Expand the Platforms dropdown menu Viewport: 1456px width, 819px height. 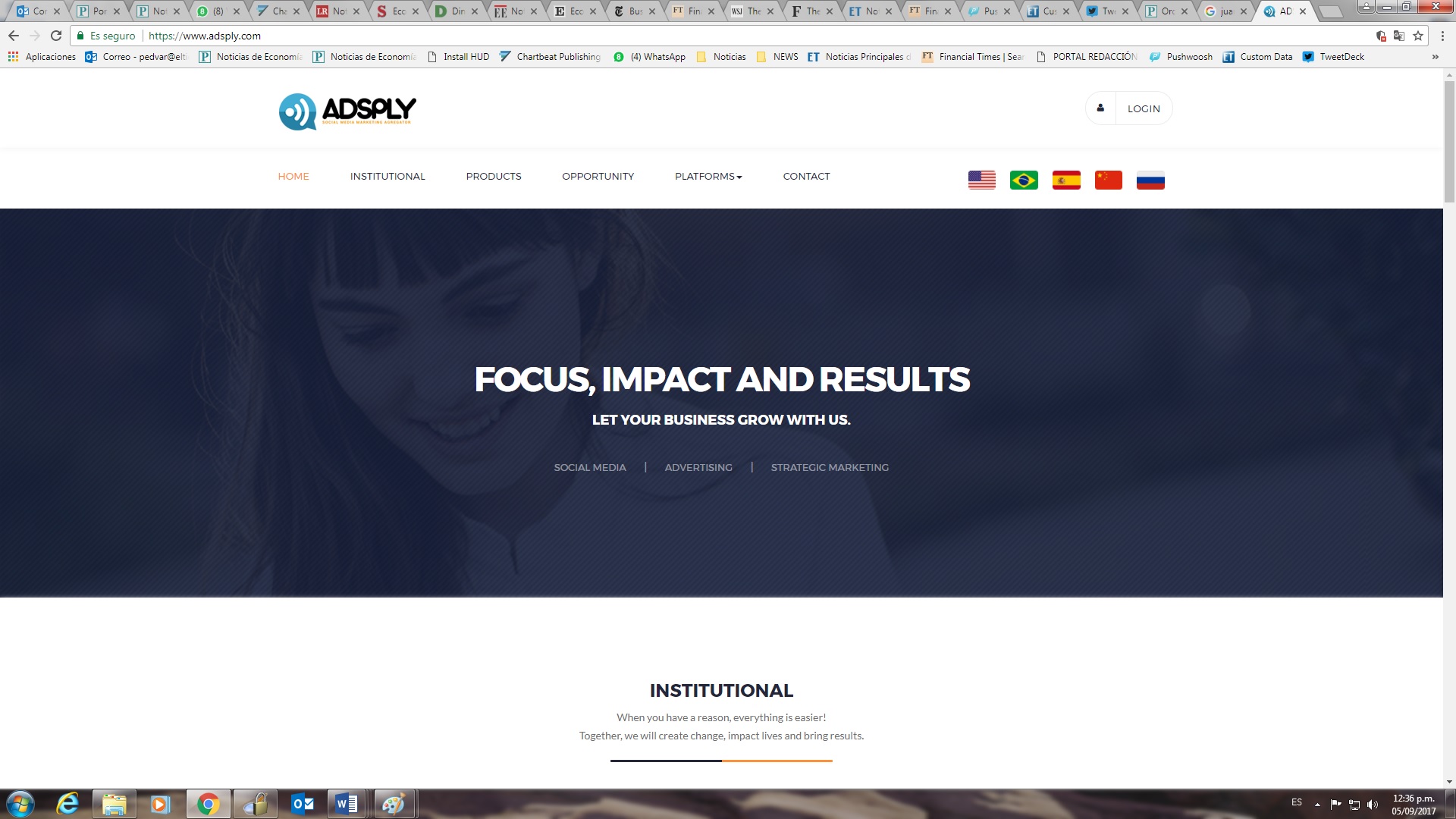[x=708, y=176]
